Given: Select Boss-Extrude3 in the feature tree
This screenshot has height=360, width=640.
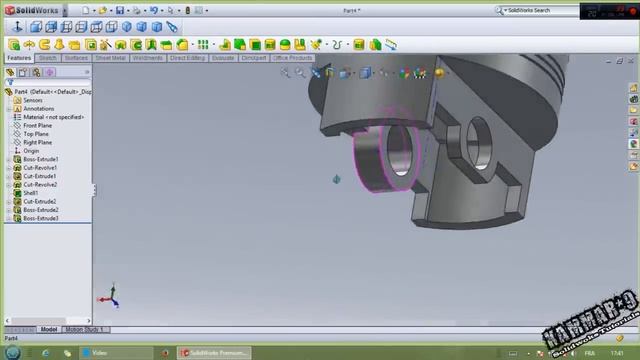Looking at the screenshot, I should coord(41,218).
